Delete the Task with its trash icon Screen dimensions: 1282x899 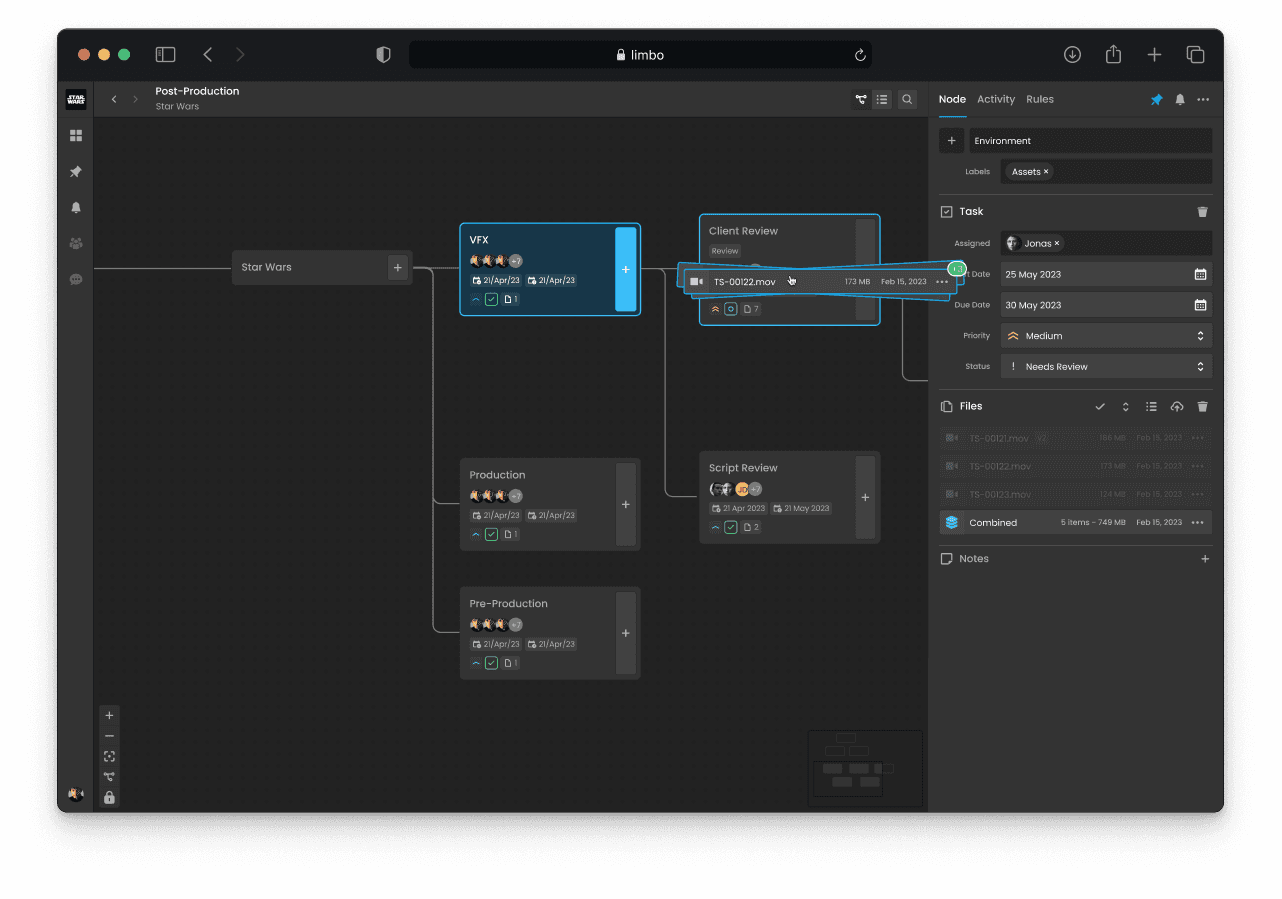click(x=1202, y=212)
